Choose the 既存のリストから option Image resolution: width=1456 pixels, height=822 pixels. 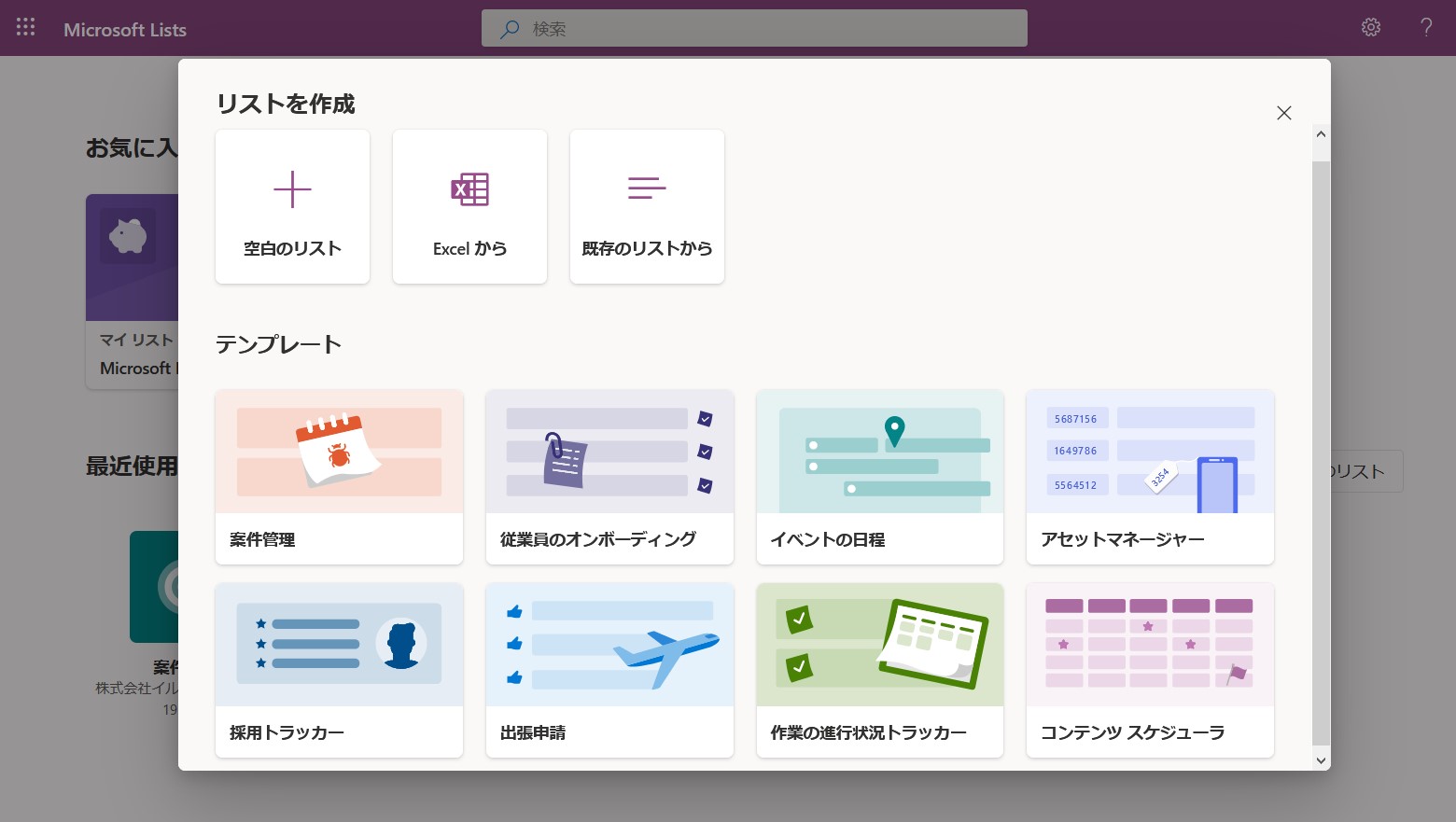[647, 206]
